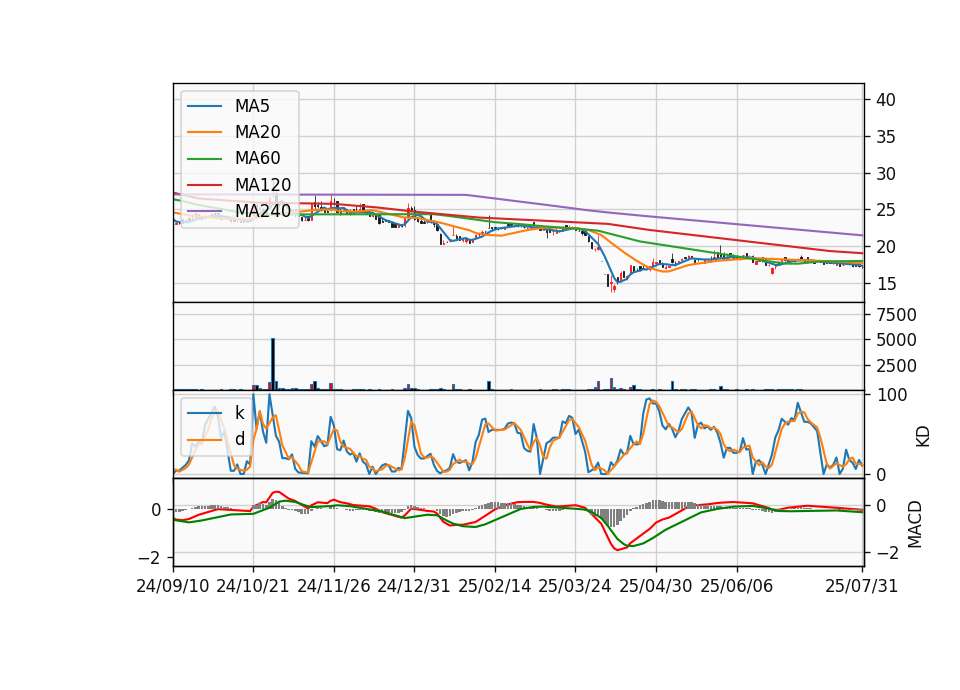Screen dimensions: 960x690
Task: Click the 24/11/26 date tick label
Action: (x=334, y=586)
